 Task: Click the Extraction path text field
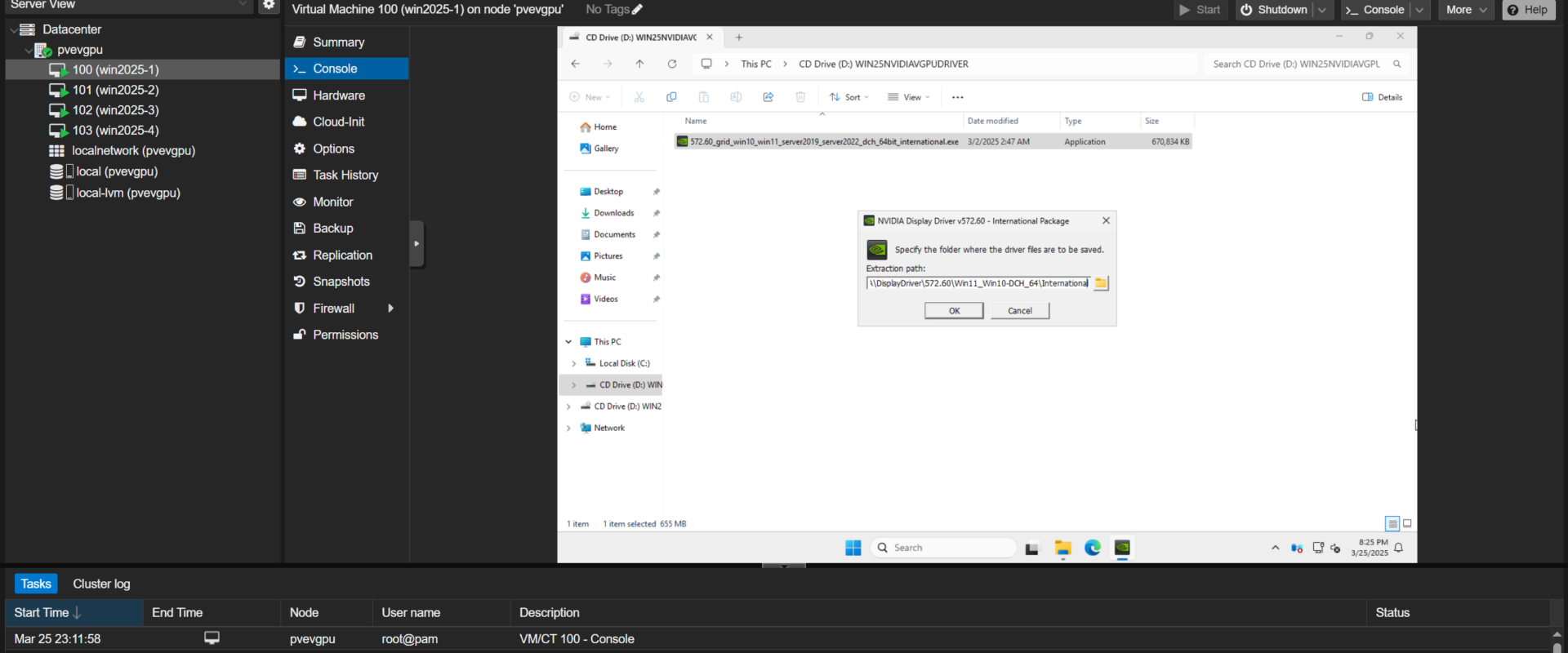978,283
